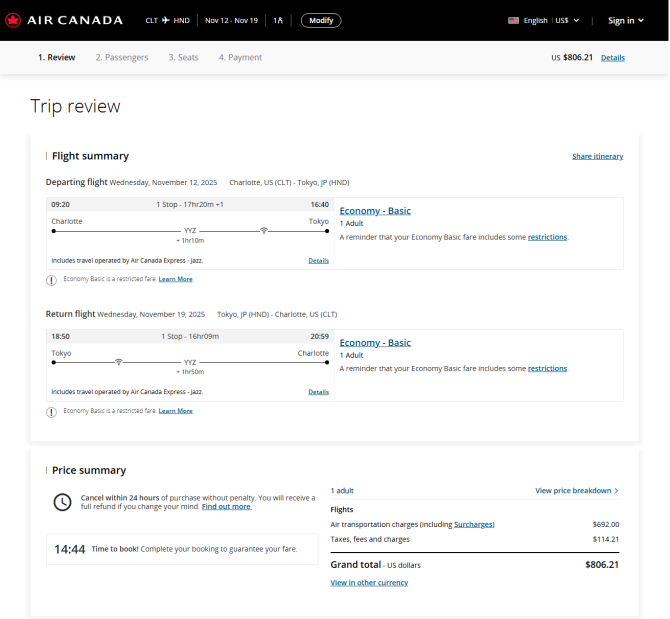Click the 1 Stop - 17hr20m +1 duration
670x619 pixels.
[190, 205]
